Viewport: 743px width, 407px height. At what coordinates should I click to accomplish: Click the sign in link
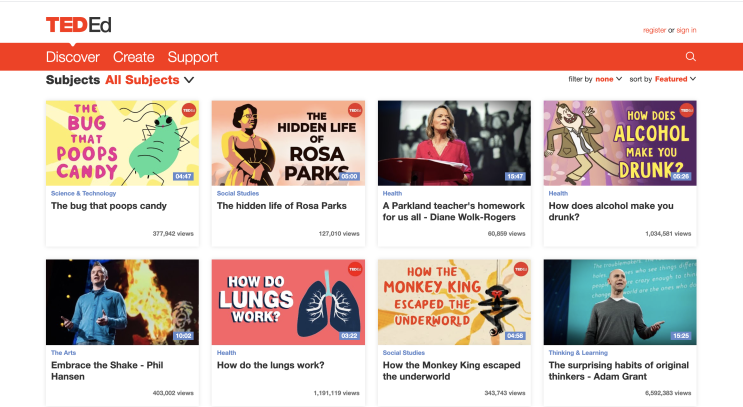click(x=686, y=30)
